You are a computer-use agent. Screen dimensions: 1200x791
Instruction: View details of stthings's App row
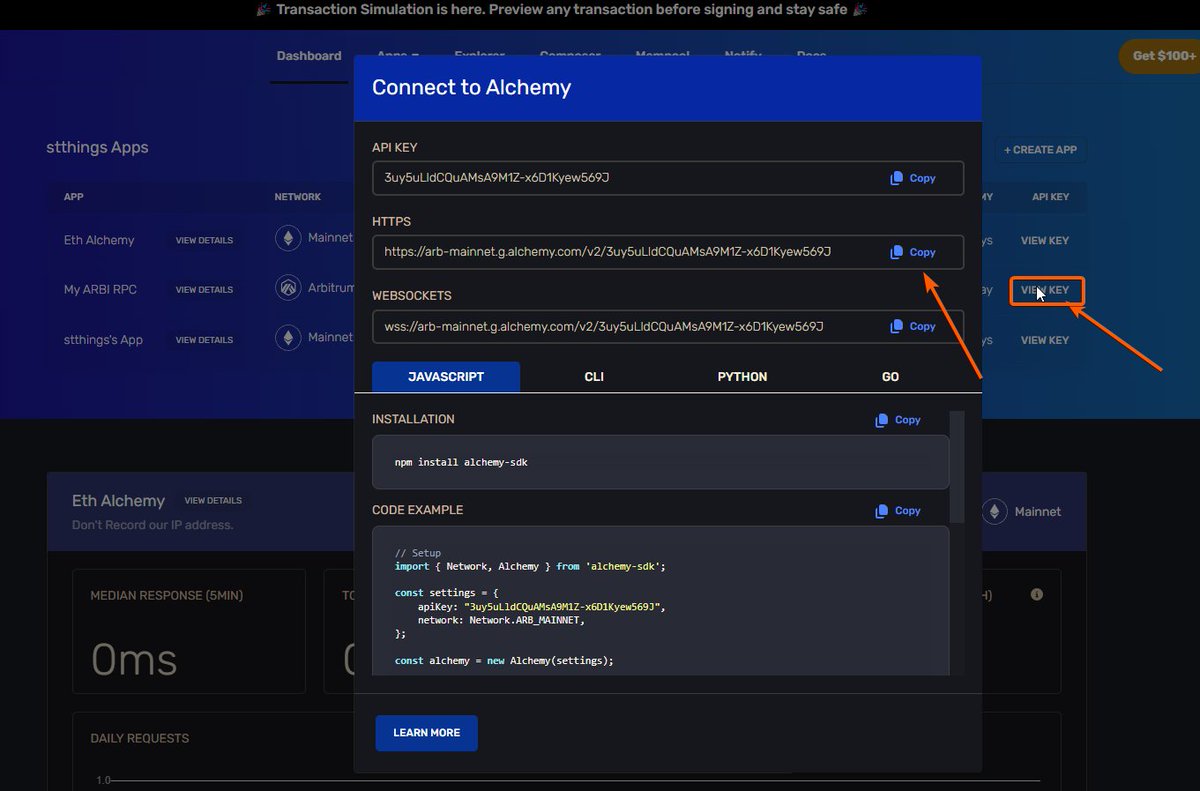[x=204, y=340]
